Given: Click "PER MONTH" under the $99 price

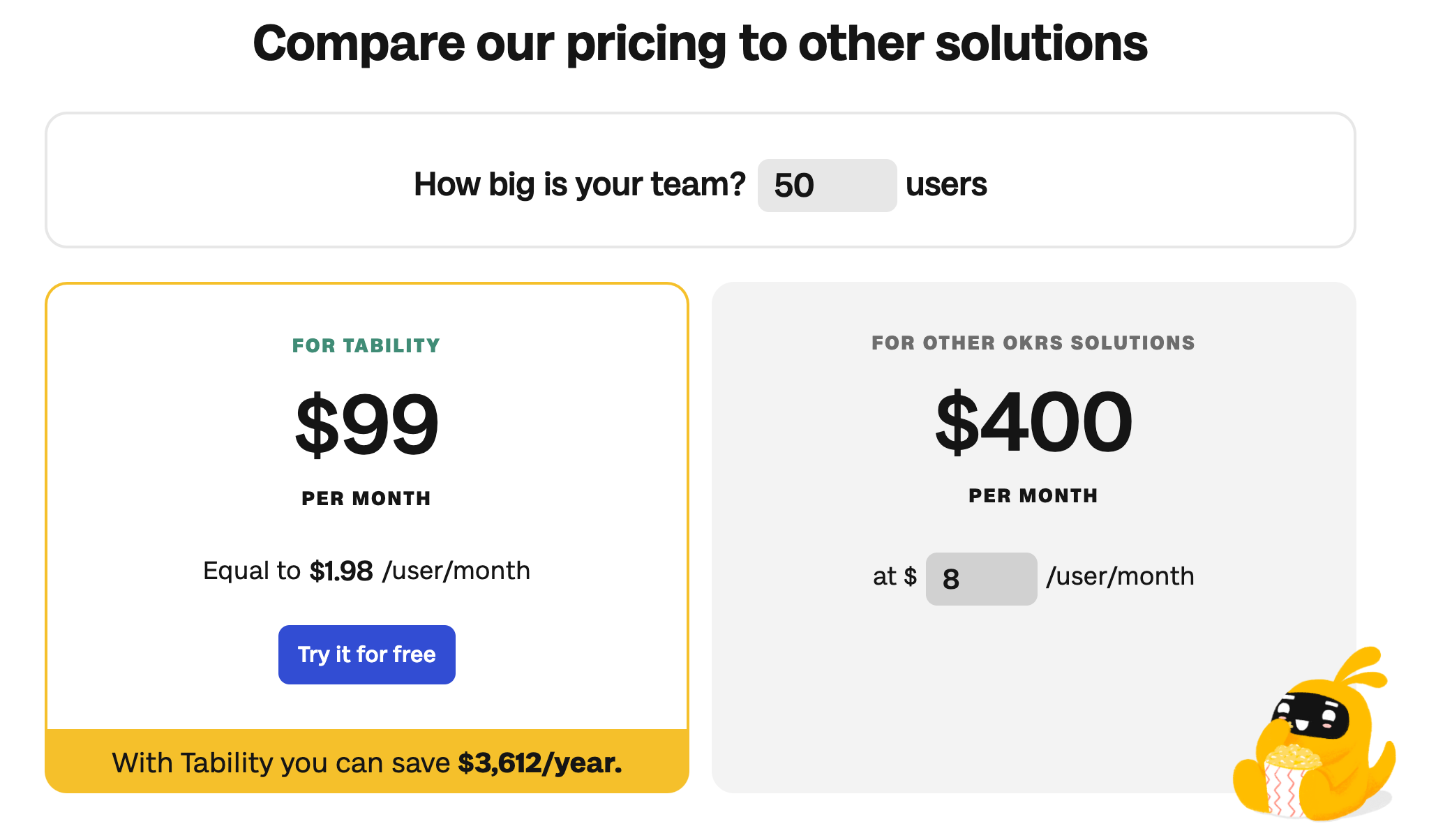Looking at the screenshot, I should (x=366, y=498).
